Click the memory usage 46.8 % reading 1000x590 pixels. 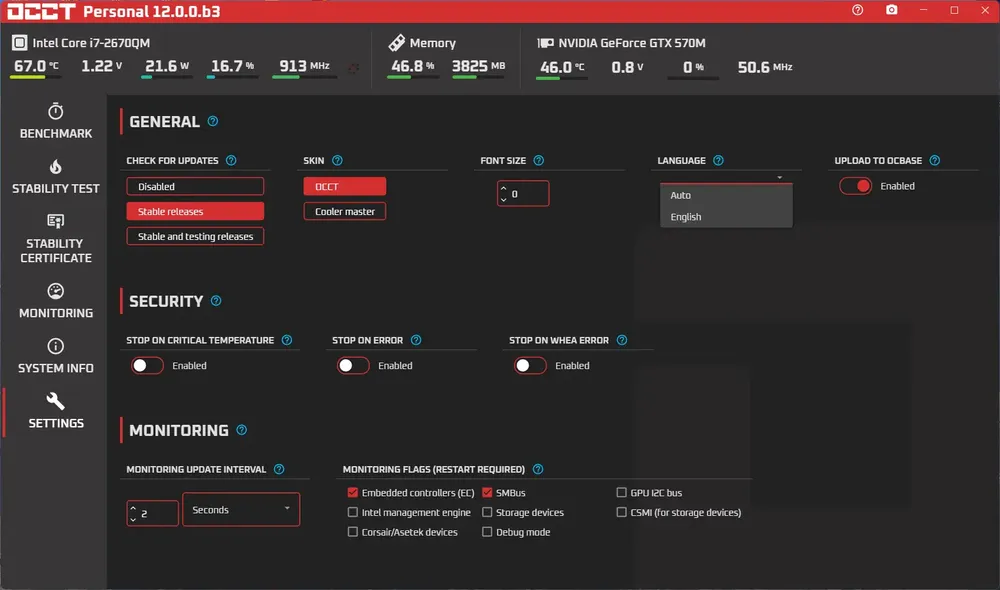click(x=412, y=66)
